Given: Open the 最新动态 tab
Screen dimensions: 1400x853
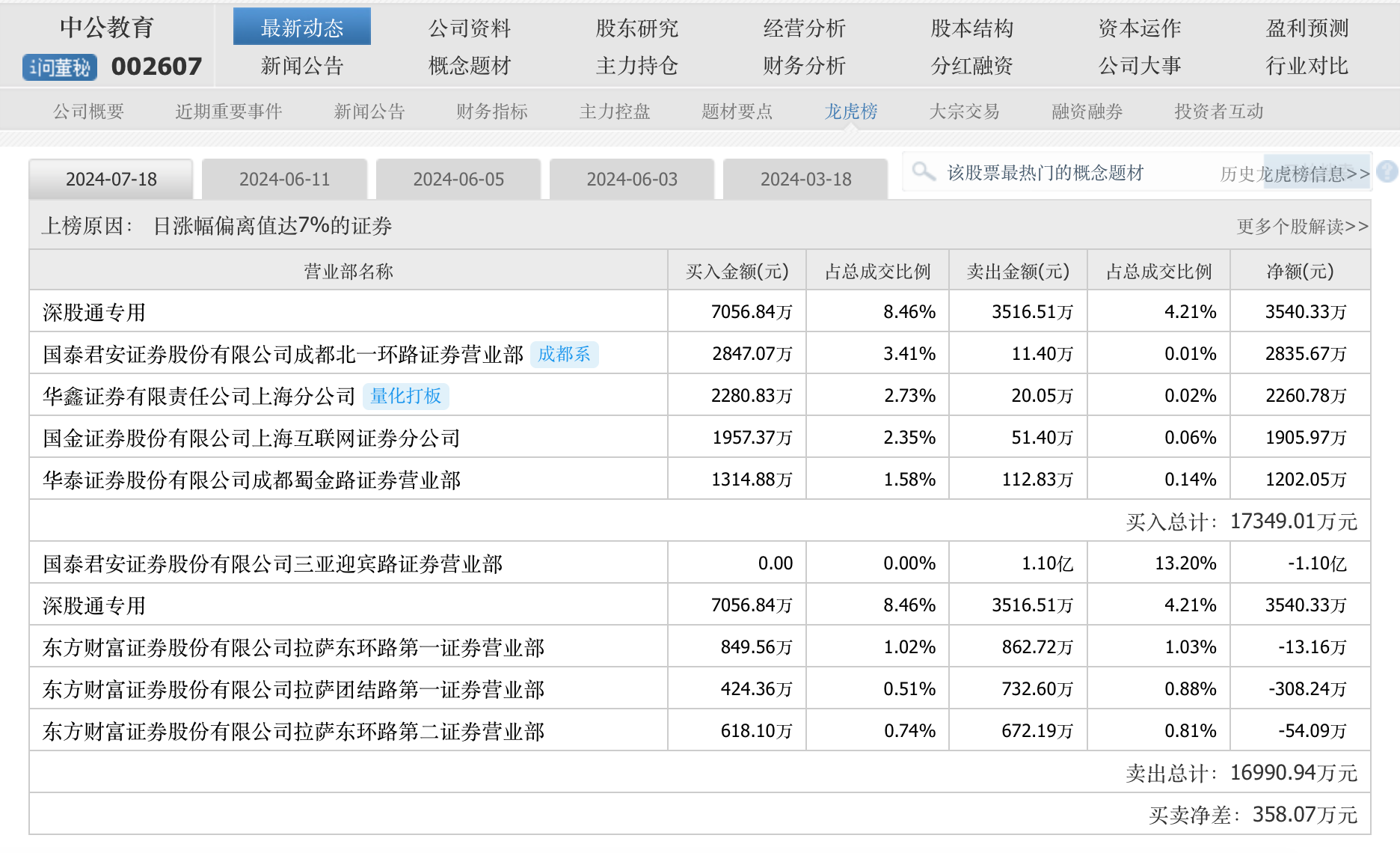Looking at the screenshot, I should click(302, 28).
